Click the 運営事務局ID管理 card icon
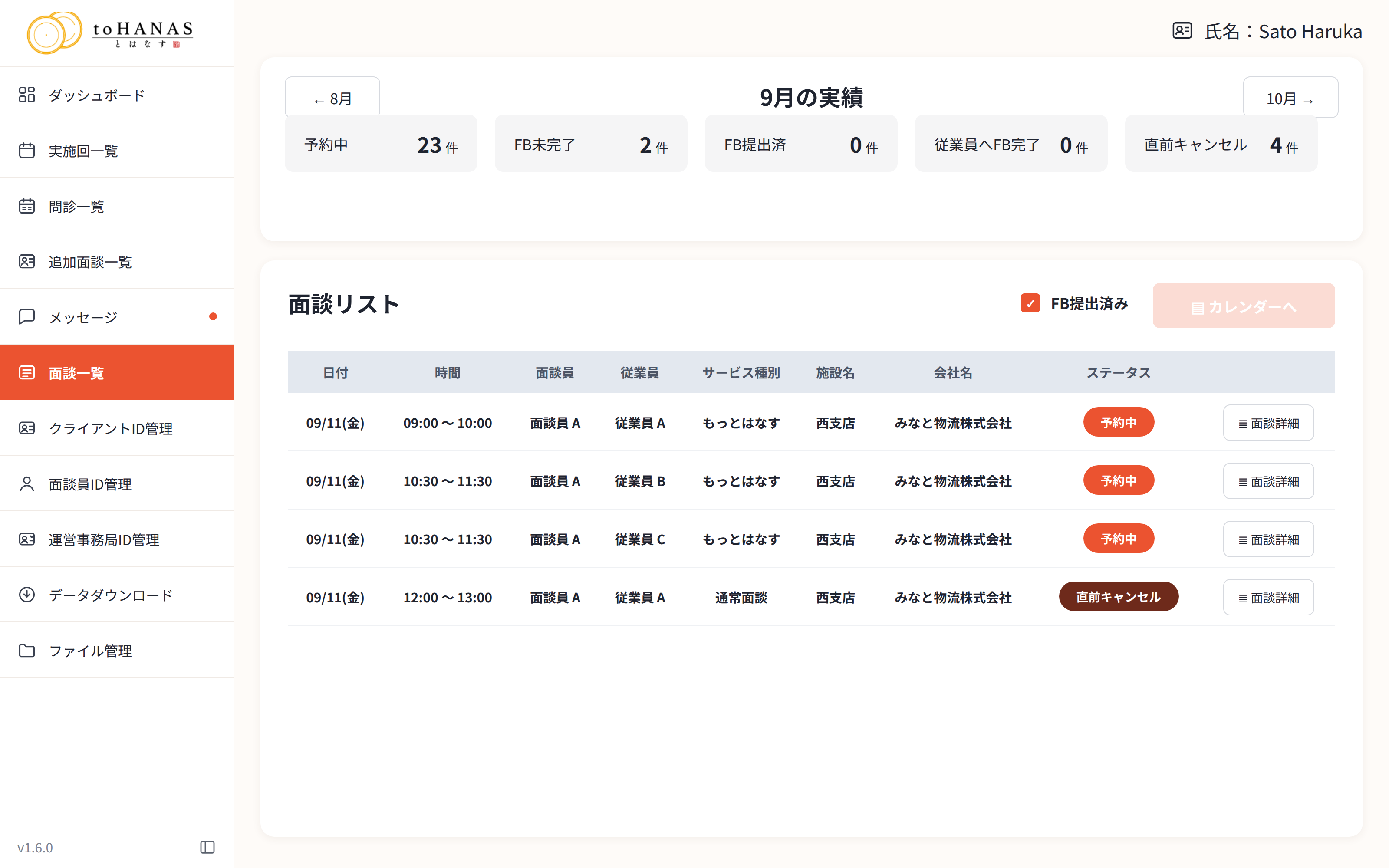The width and height of the screenshot is (1389, 868). (x=26, y=539)
